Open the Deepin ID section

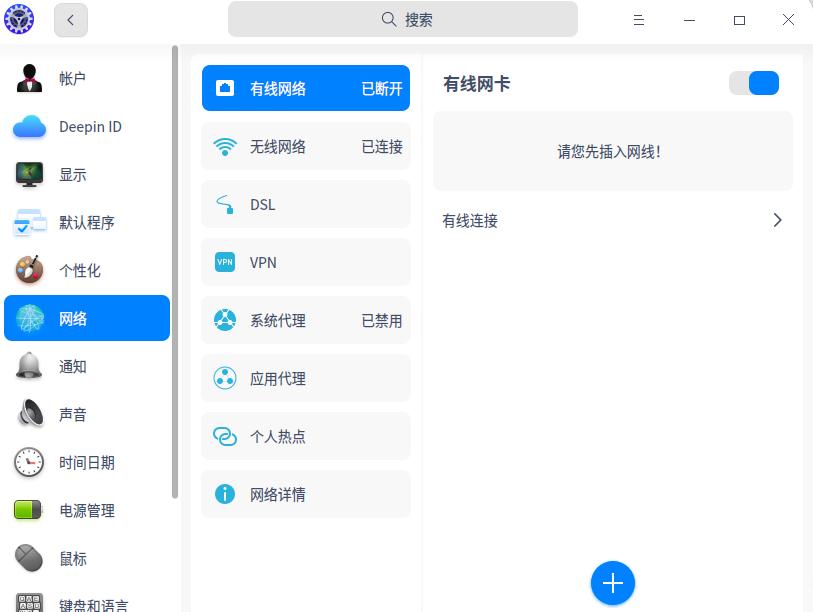point(90,127)
